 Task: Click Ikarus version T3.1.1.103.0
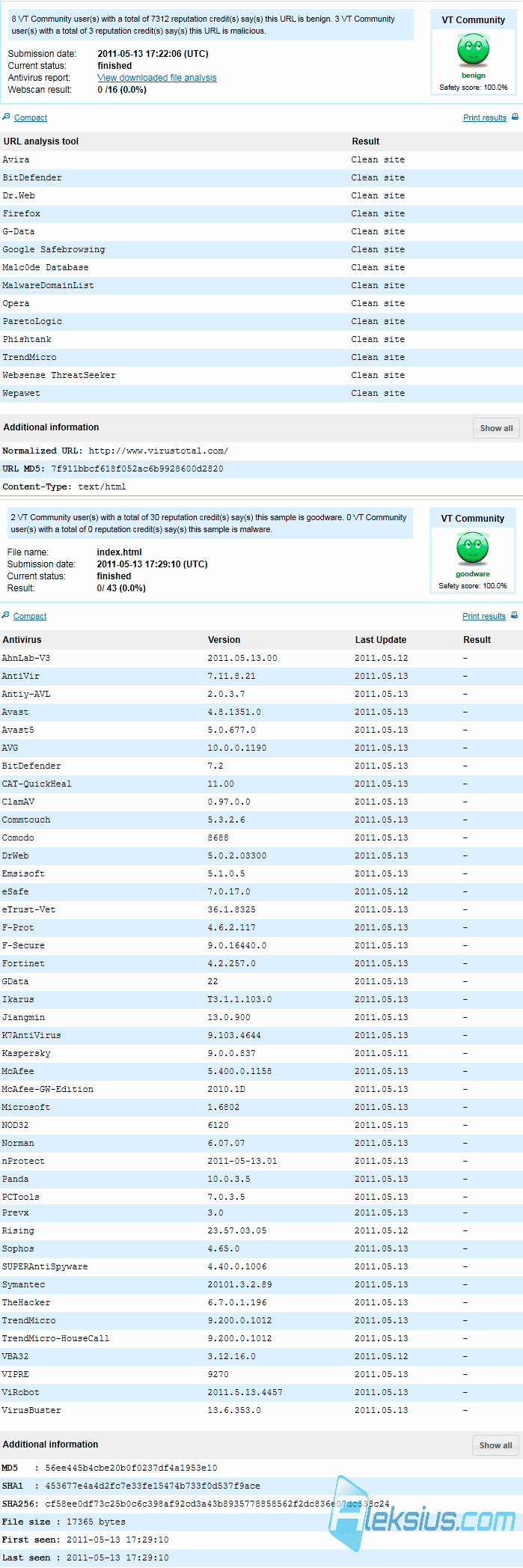click(x=239, y=999)
